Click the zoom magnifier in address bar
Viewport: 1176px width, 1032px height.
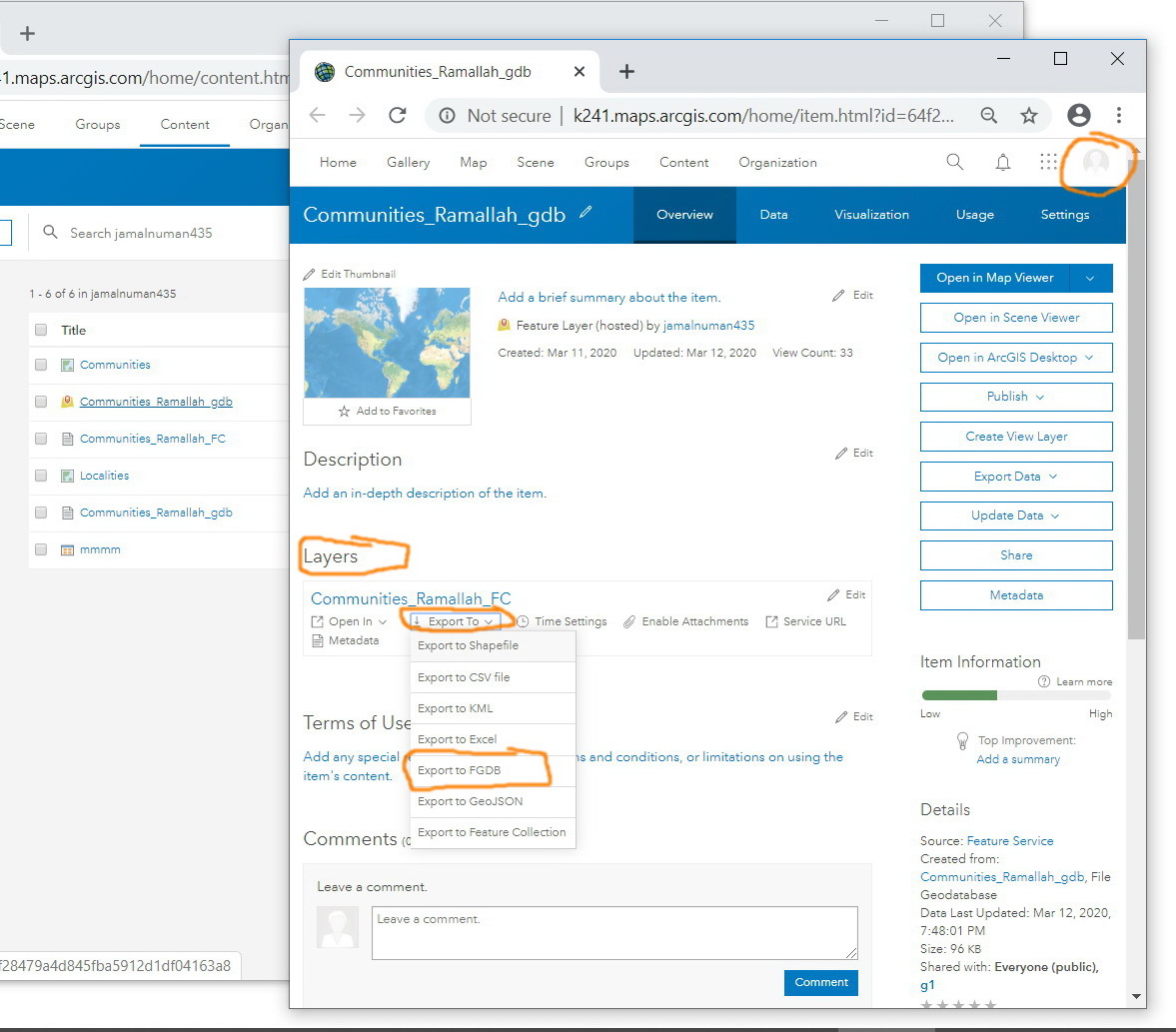(989, 115)
